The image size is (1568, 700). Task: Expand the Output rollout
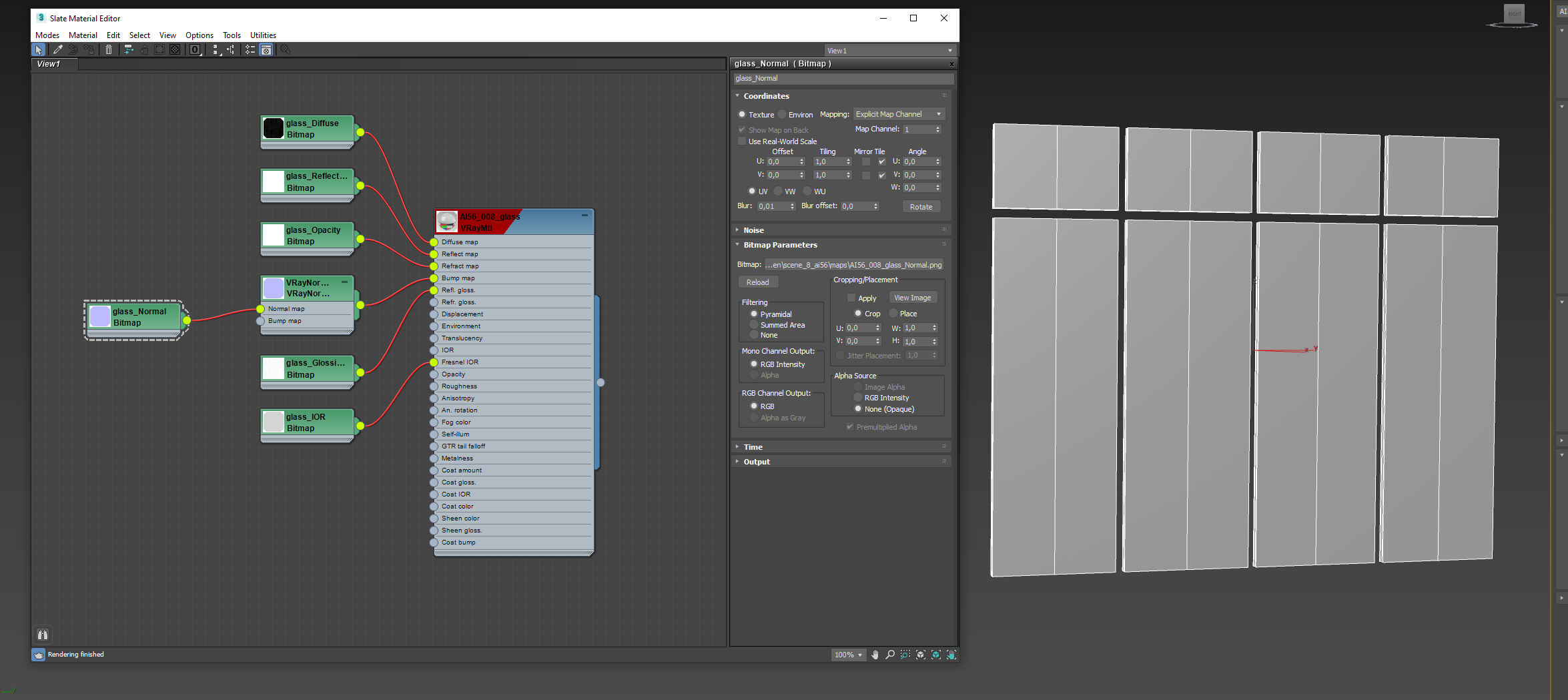click(x=841, y=462)
